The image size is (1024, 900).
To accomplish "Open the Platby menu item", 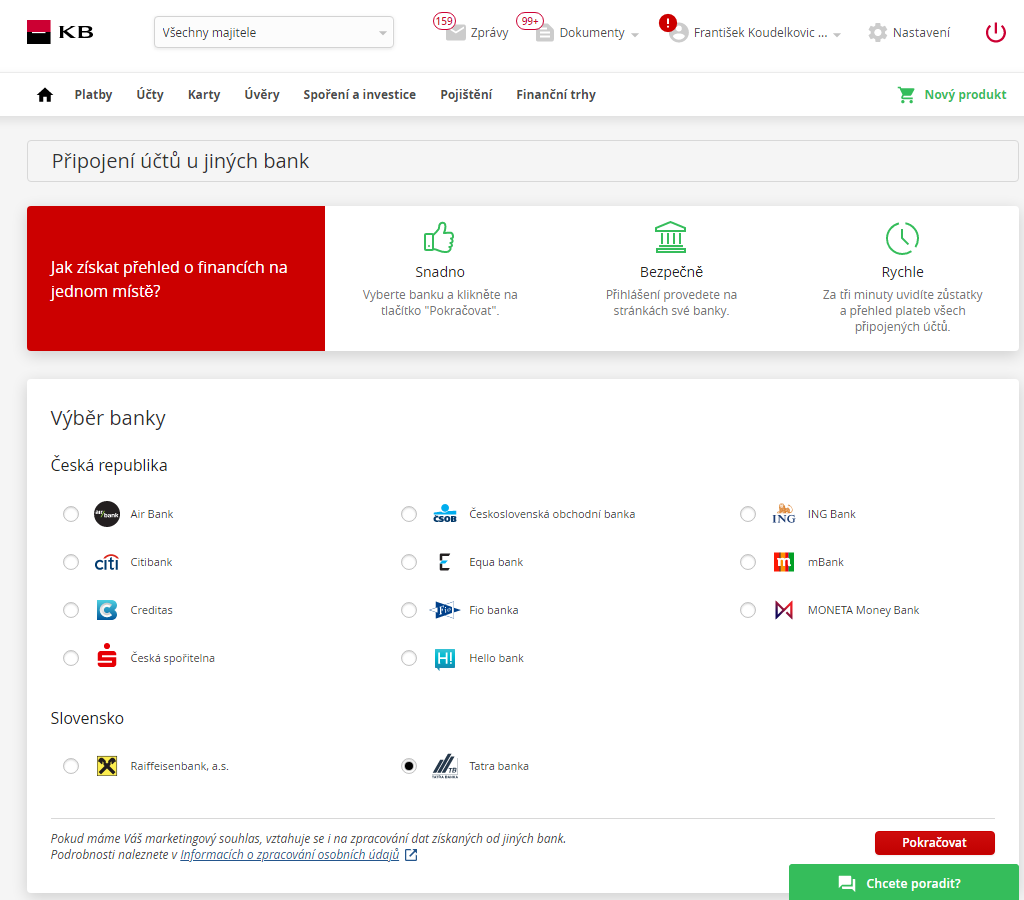I will point(93,95).
